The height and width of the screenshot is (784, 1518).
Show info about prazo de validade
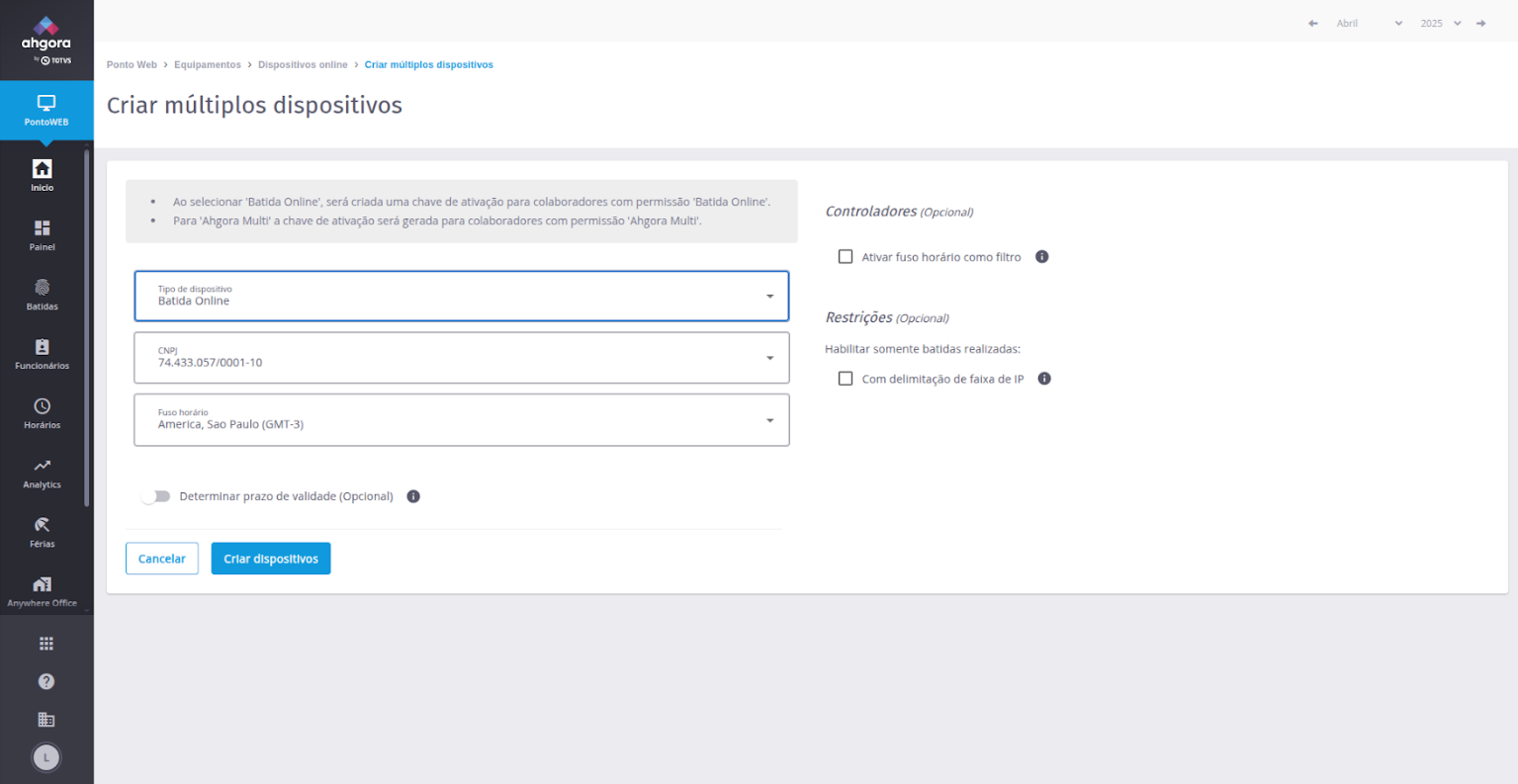click(x=413, y=496)
